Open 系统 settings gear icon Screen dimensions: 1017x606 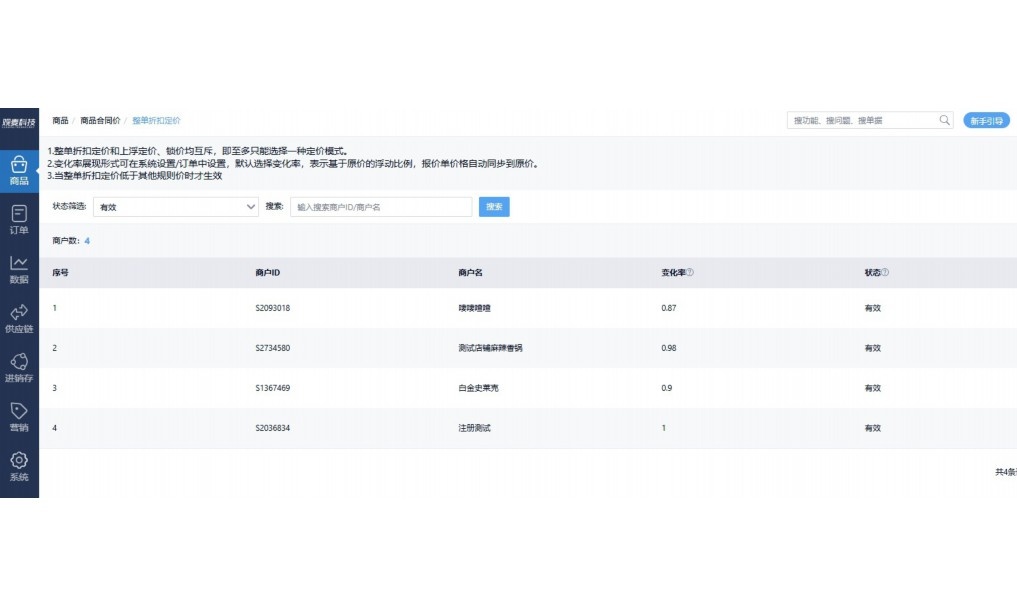tap(19, 465)
